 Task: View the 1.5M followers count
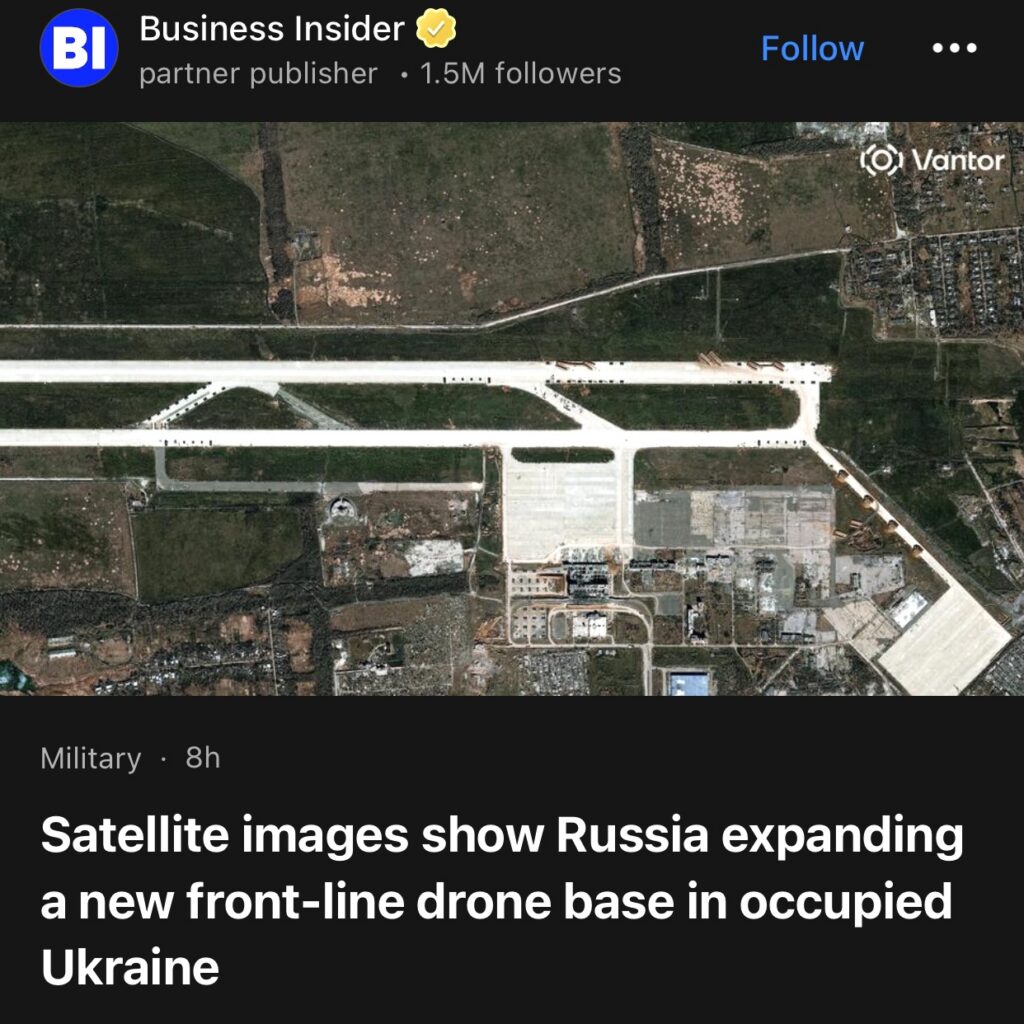click(520, 74)
